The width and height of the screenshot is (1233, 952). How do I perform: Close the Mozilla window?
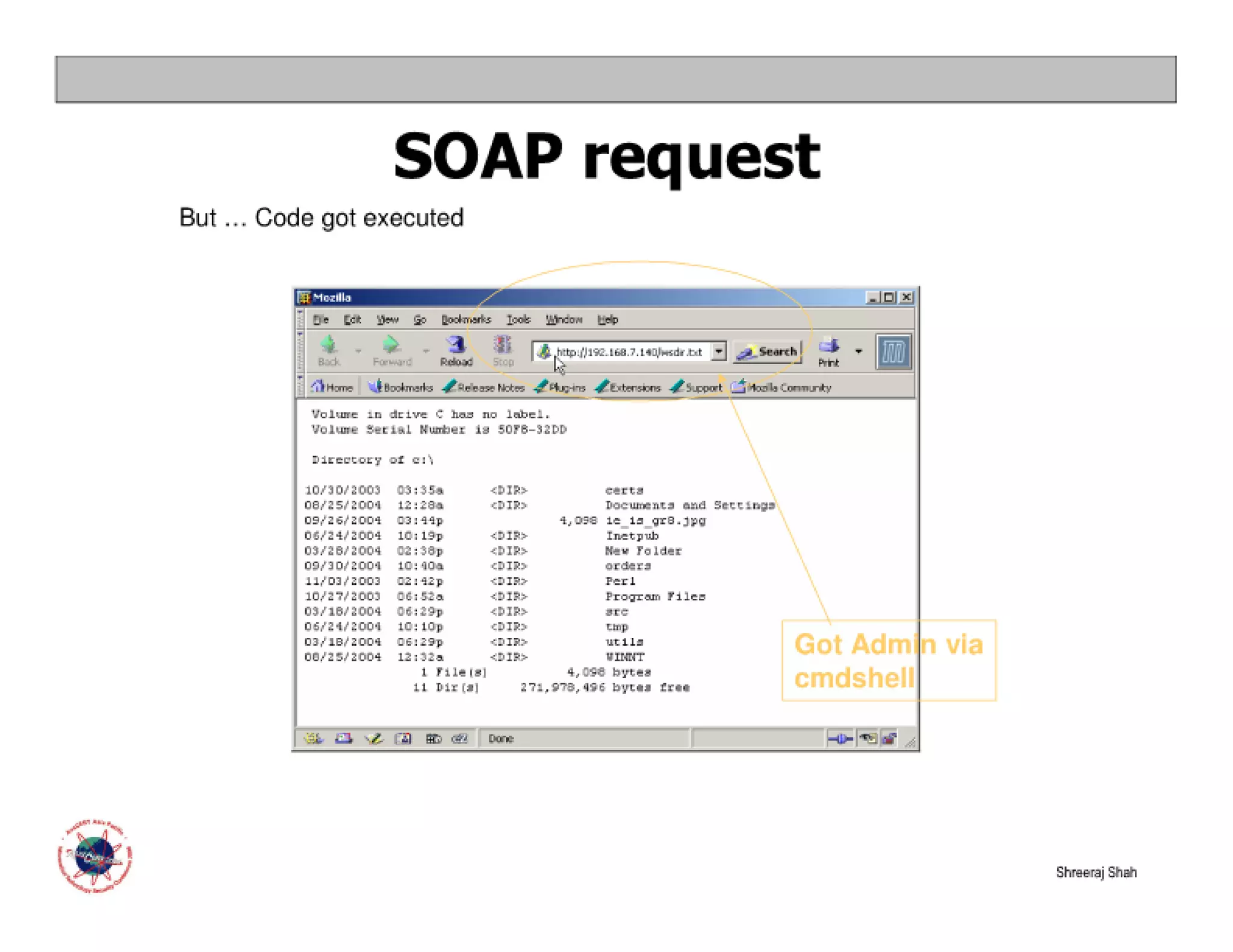pos(907,297)
